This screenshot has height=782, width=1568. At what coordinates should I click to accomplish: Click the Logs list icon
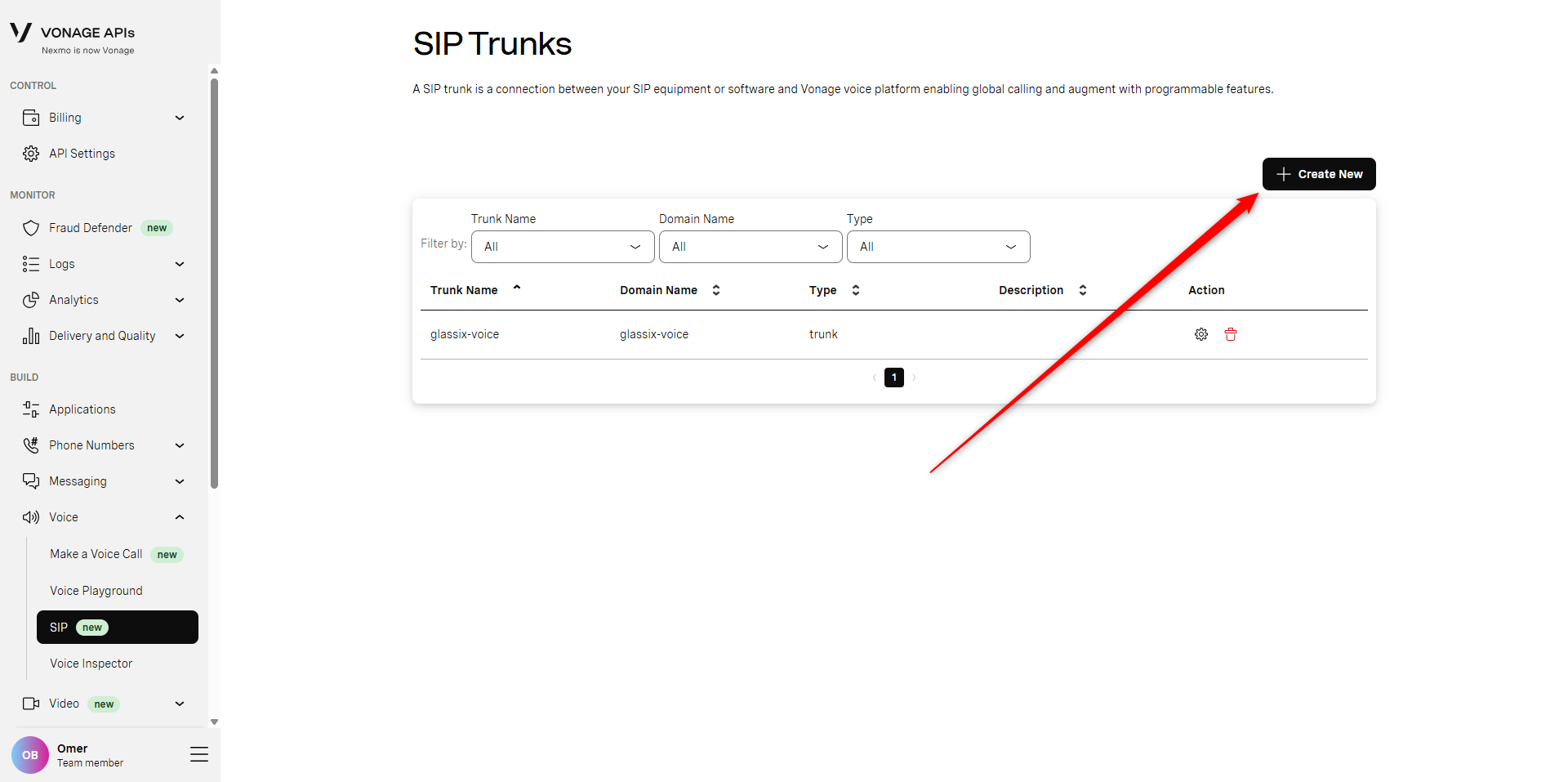pos(31,264)
